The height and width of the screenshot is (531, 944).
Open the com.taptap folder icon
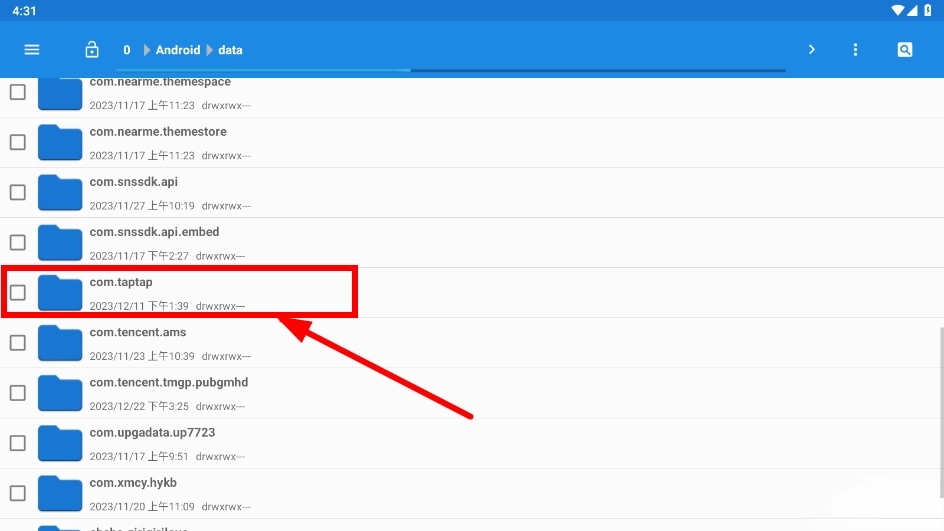[60, 292]
